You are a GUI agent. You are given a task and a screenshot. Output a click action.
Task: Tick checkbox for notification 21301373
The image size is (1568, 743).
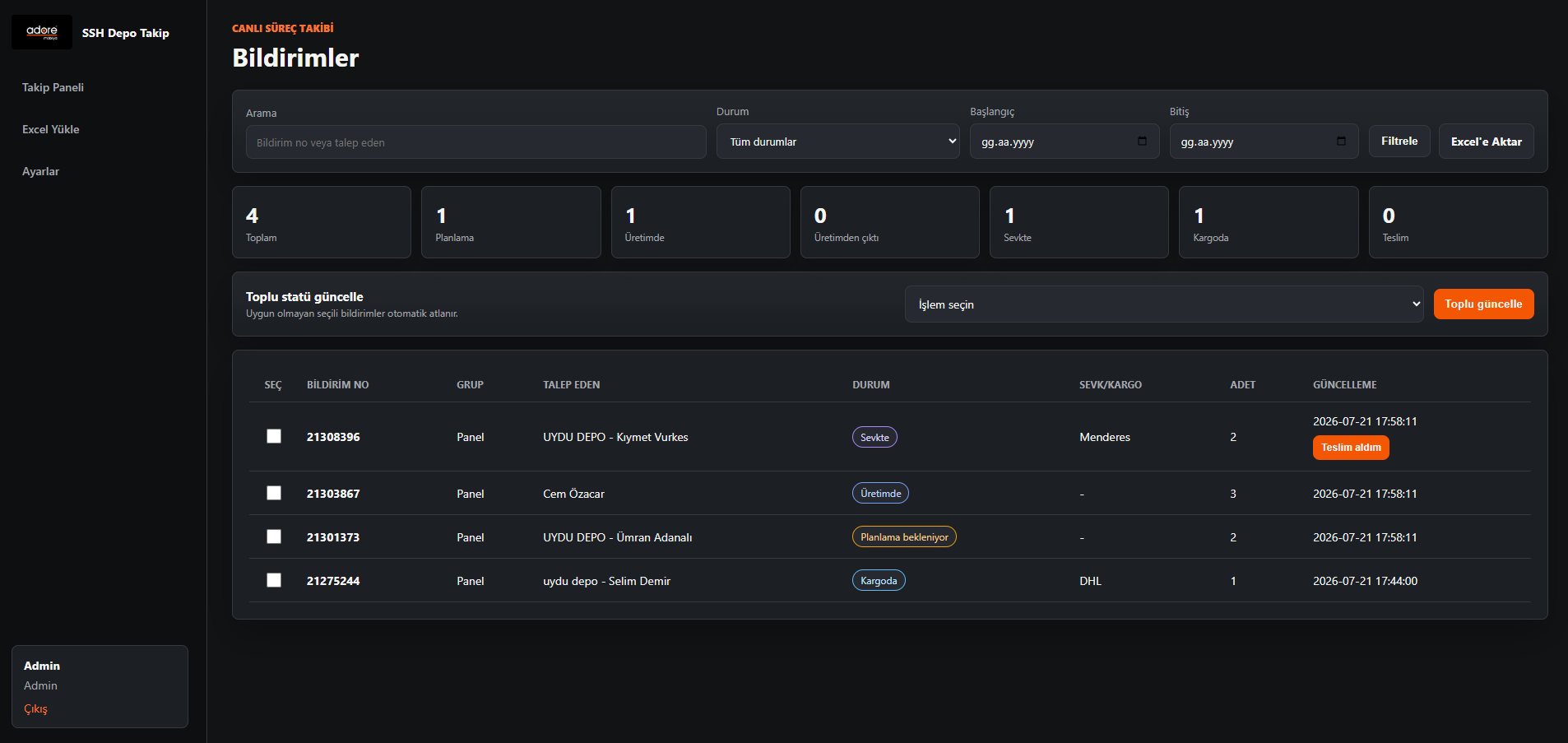(x=274, y=536)
